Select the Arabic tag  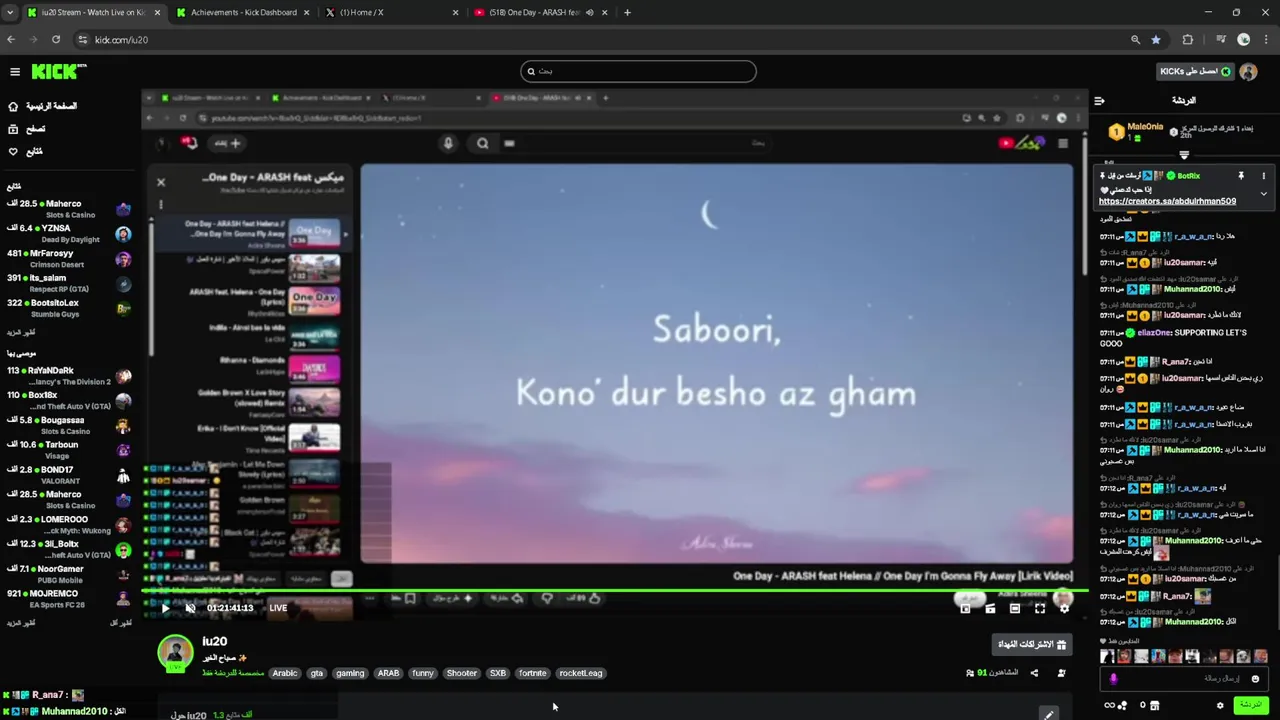285,673
